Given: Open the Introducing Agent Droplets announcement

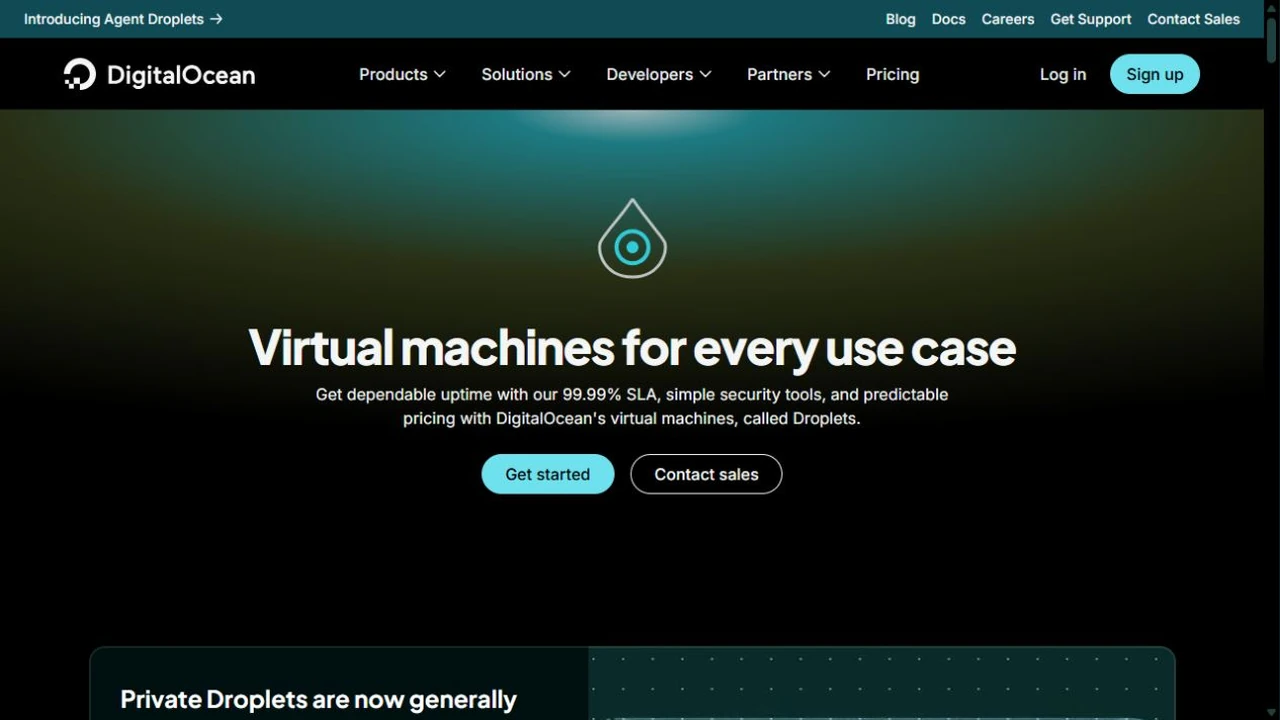Looking at the screenshot, I should [123, 19].
